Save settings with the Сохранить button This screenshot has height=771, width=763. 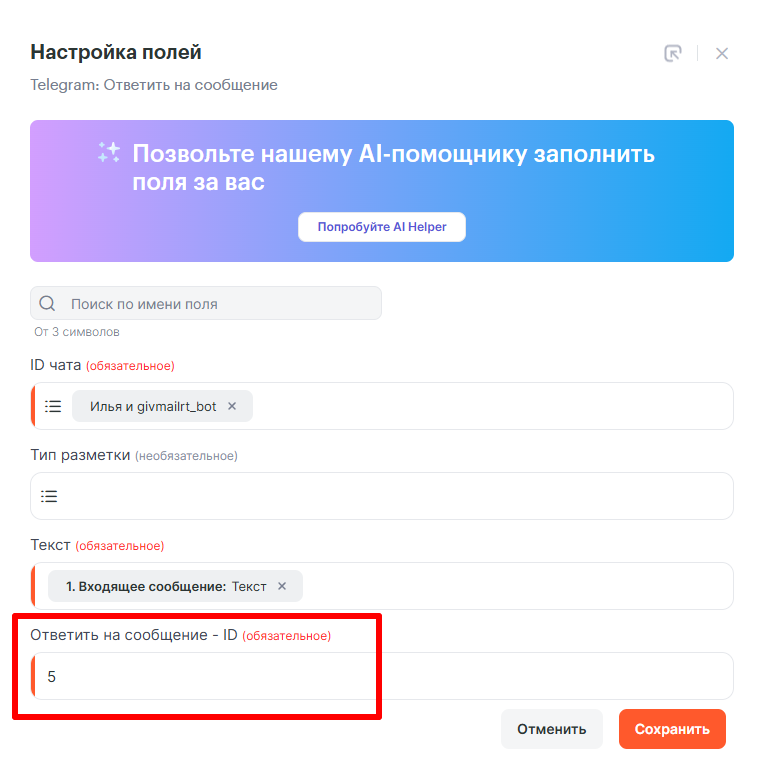click(672, 729)
